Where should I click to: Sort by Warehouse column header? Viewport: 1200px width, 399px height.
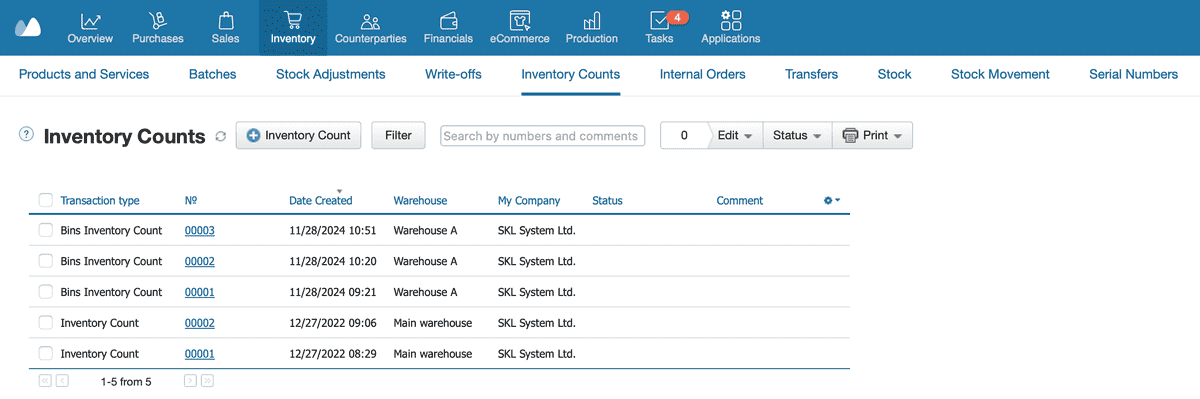pyautogui.click(x=420, y=200)
